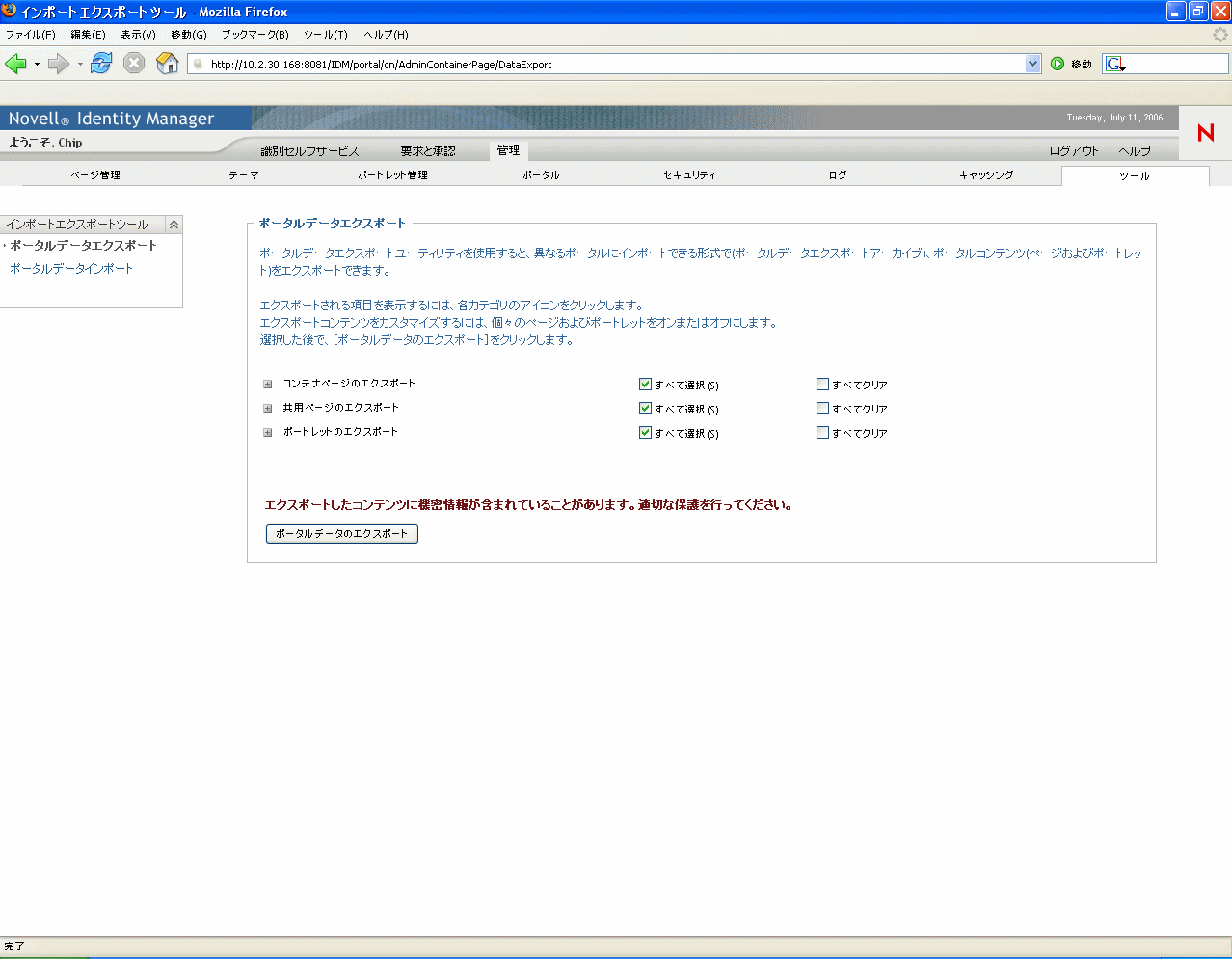The image size is (1232, 959).
Task: Expand コンテナページのエクスポート category
Action: (x=268, y=384)
